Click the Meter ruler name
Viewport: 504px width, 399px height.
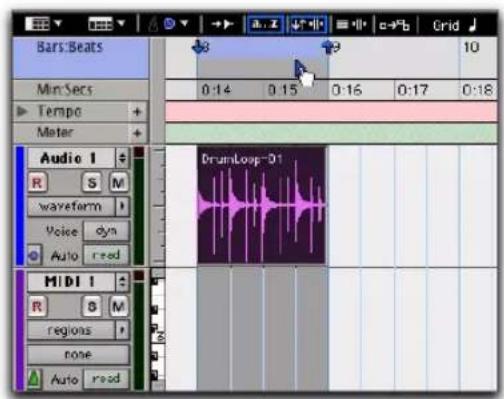coord(55,132)
